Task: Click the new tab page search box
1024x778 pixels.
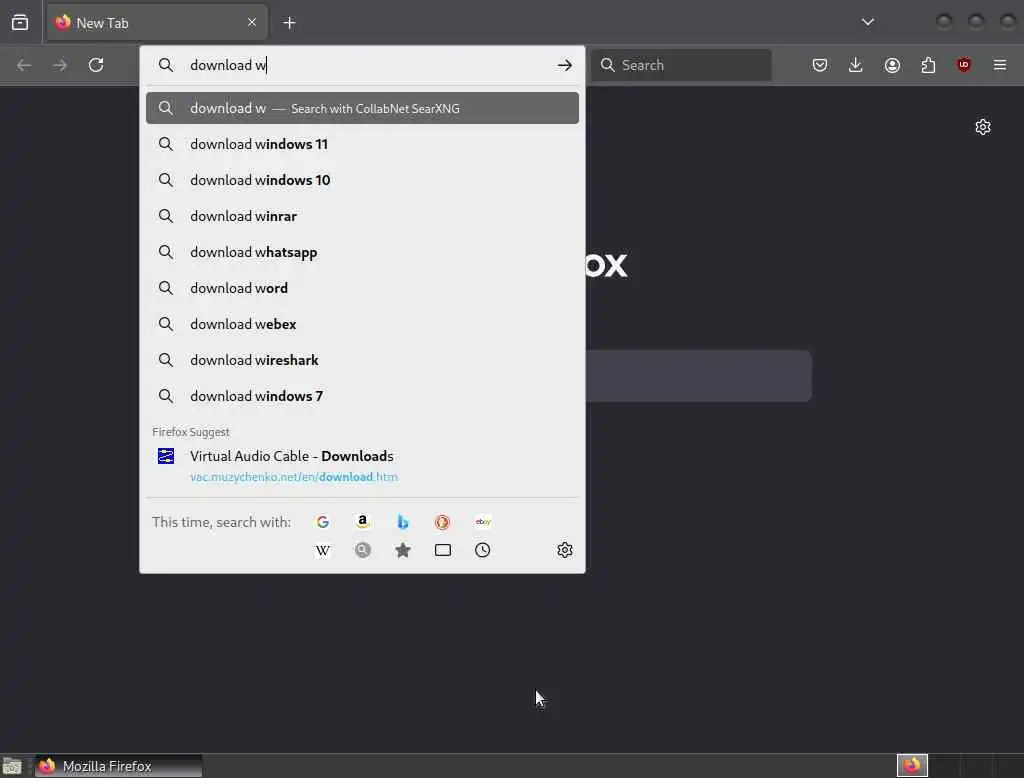Action: point(699,376)
